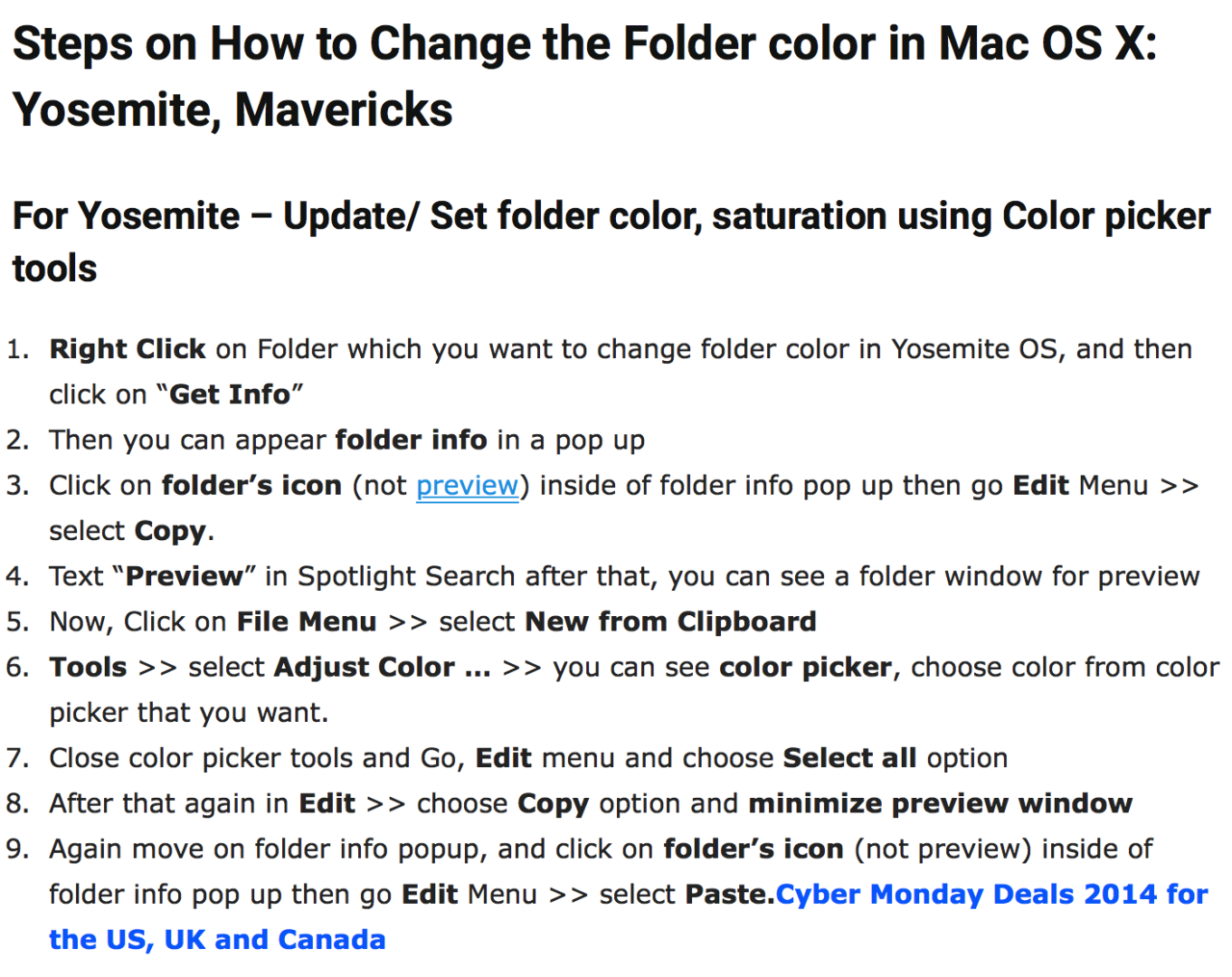The width and height of the screenshot is (1232, 977).
Task: Click bold "File Menu" in step 5
Action: 307,622
